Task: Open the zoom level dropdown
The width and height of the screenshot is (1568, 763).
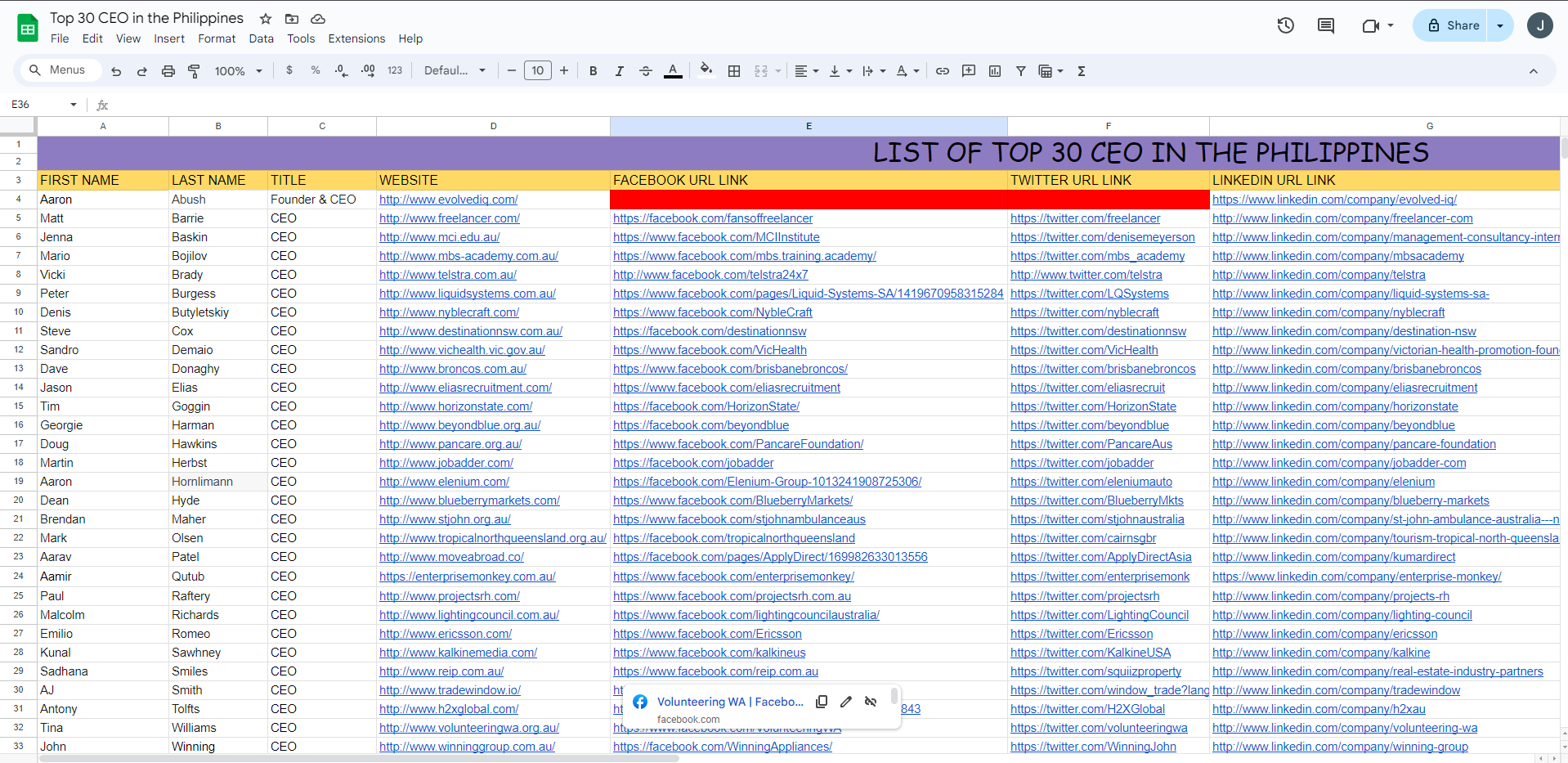Action: tap(239, 71)
